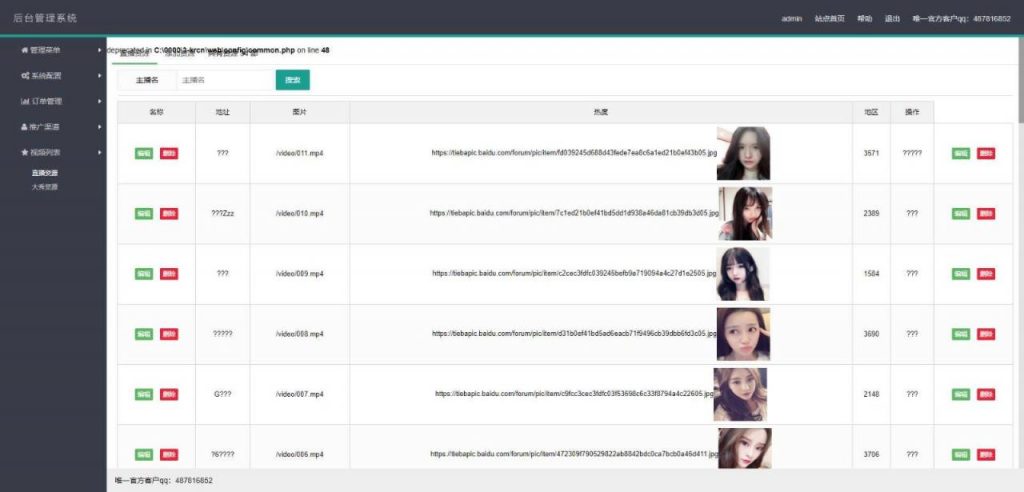1024x492 pixels.
Task: Click the admin username in the header
Action: pyautogui.click(x=792, y=18)
